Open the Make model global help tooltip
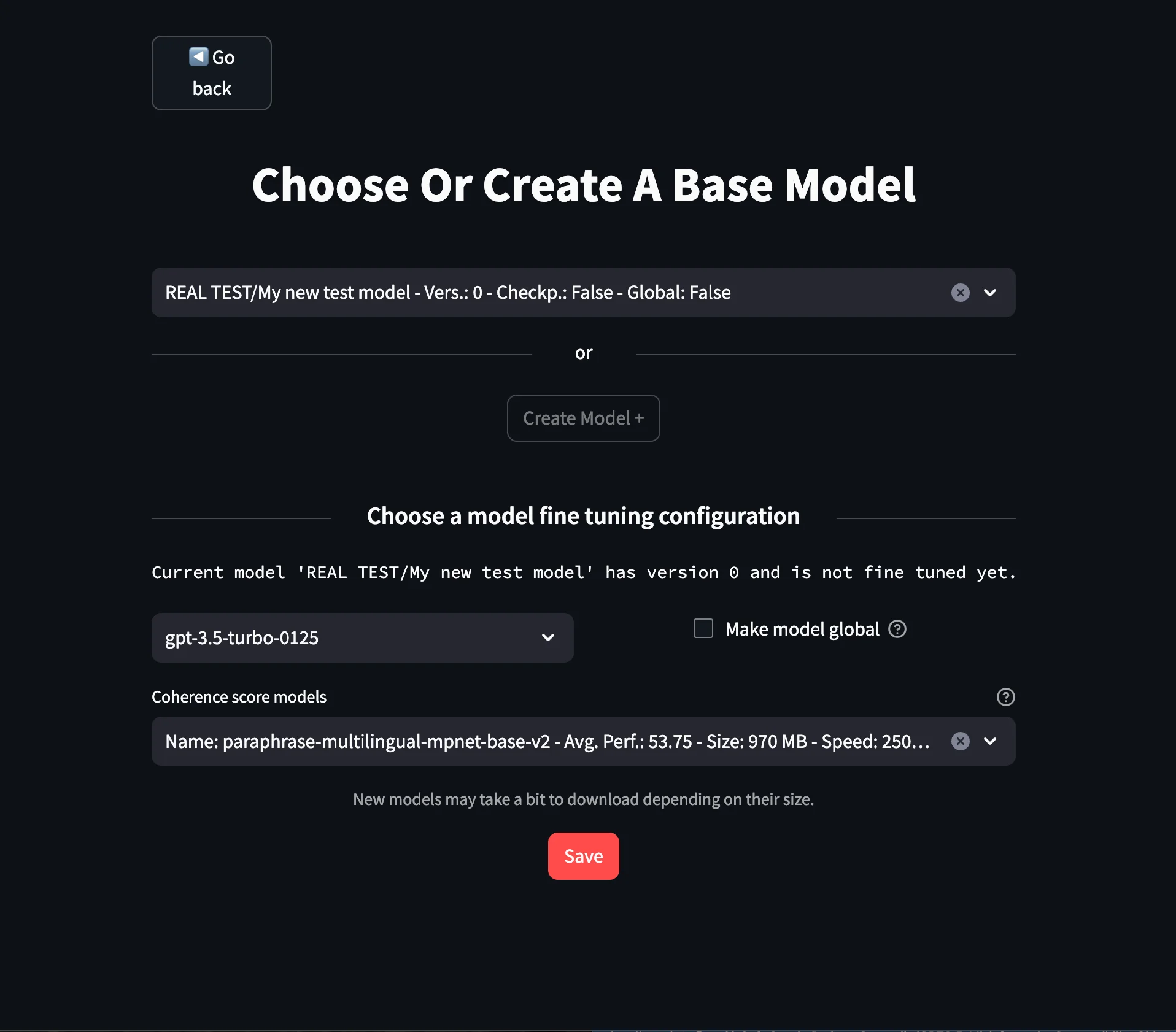 896,629
